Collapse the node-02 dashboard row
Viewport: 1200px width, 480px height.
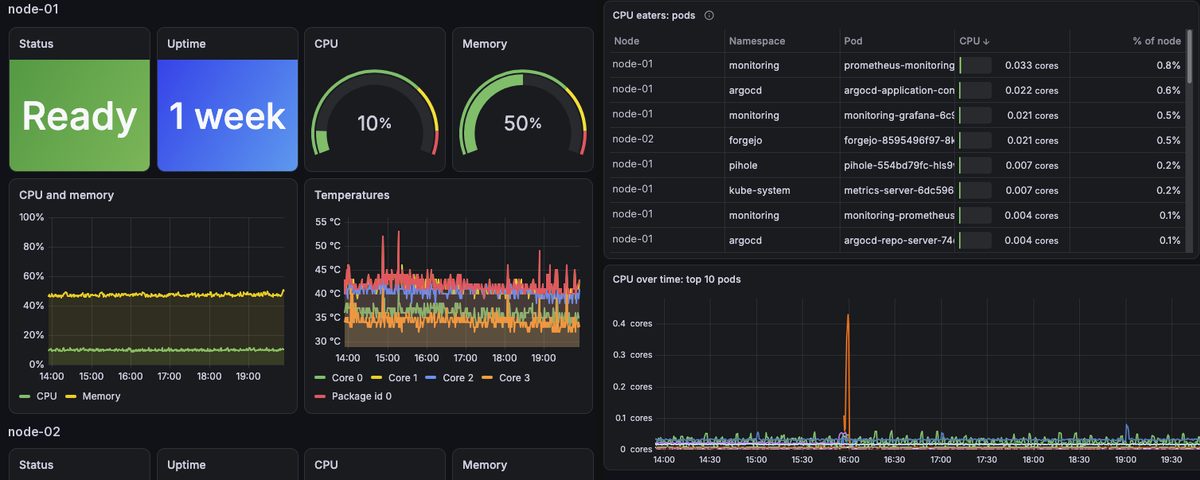click(x=35, y=432)
